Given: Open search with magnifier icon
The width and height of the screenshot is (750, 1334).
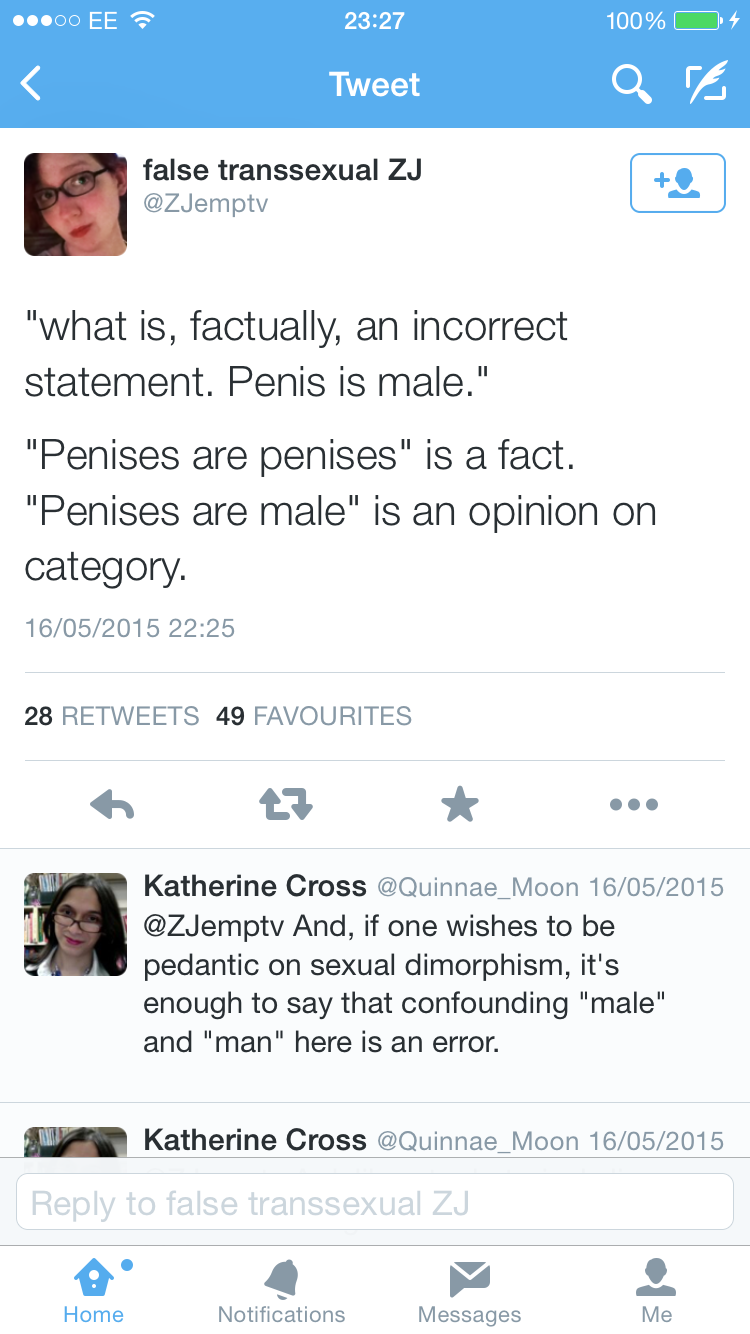Looking at the screenshot, I should click(x=631, y=84).
